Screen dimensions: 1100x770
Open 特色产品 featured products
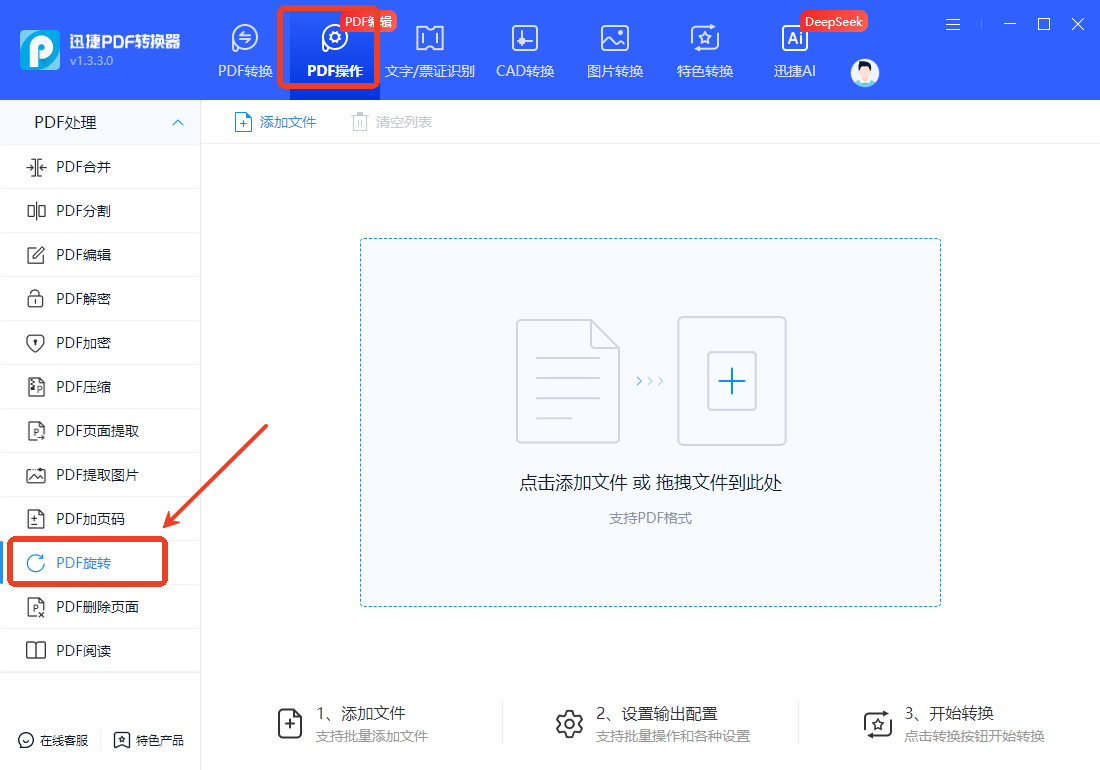(x=149, y=741)
